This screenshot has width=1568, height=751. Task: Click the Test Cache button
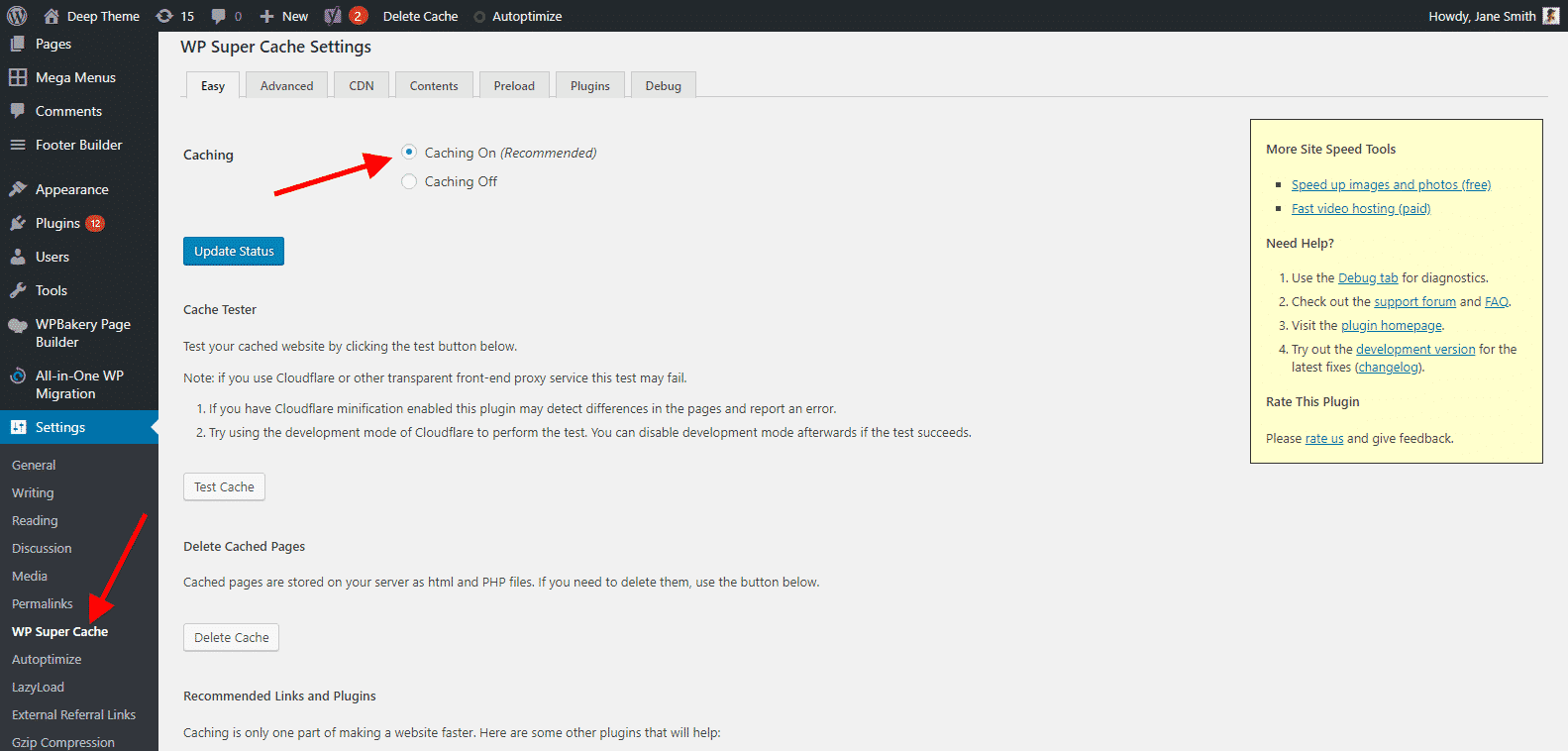click(224, 486)
